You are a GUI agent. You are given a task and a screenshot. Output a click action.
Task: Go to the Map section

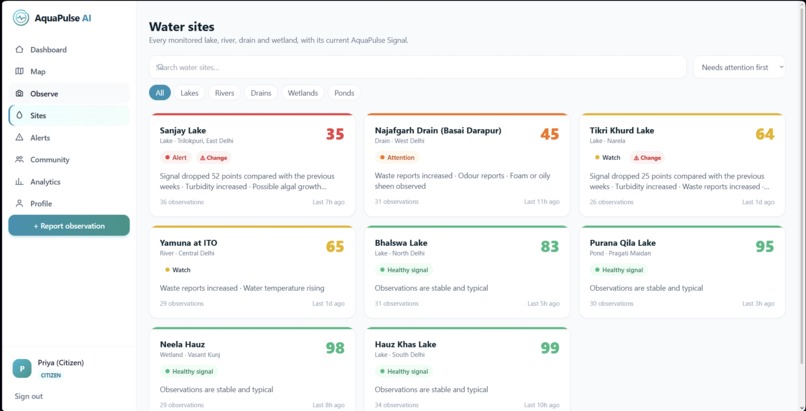click(69, 71)
